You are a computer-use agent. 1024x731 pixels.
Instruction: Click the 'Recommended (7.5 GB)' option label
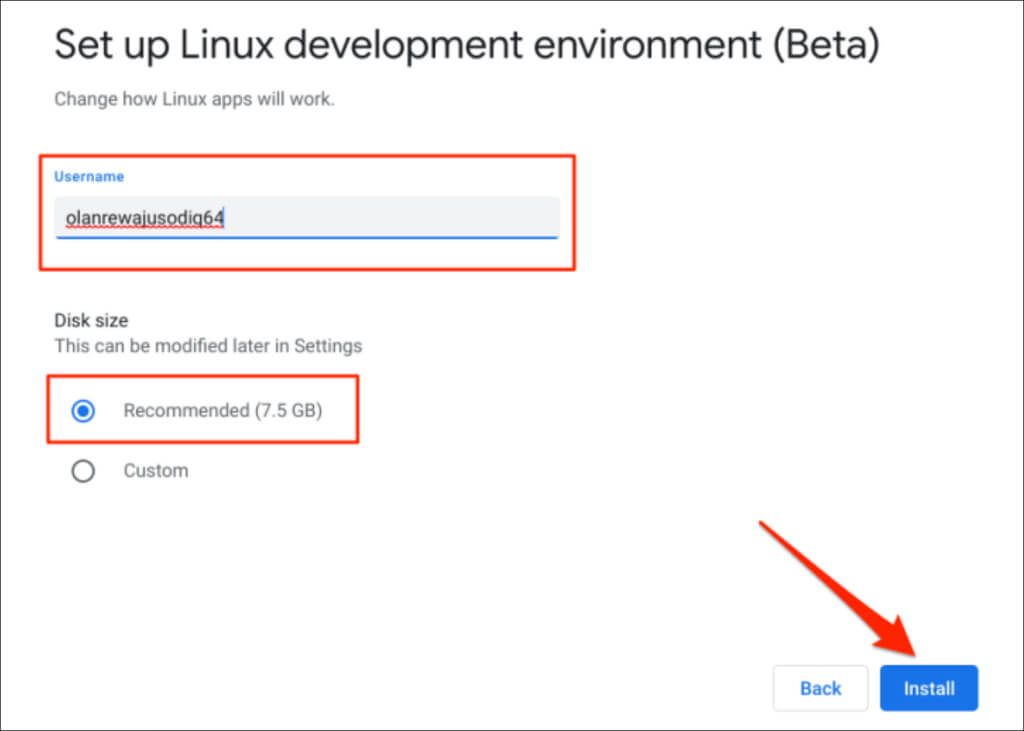222,410
